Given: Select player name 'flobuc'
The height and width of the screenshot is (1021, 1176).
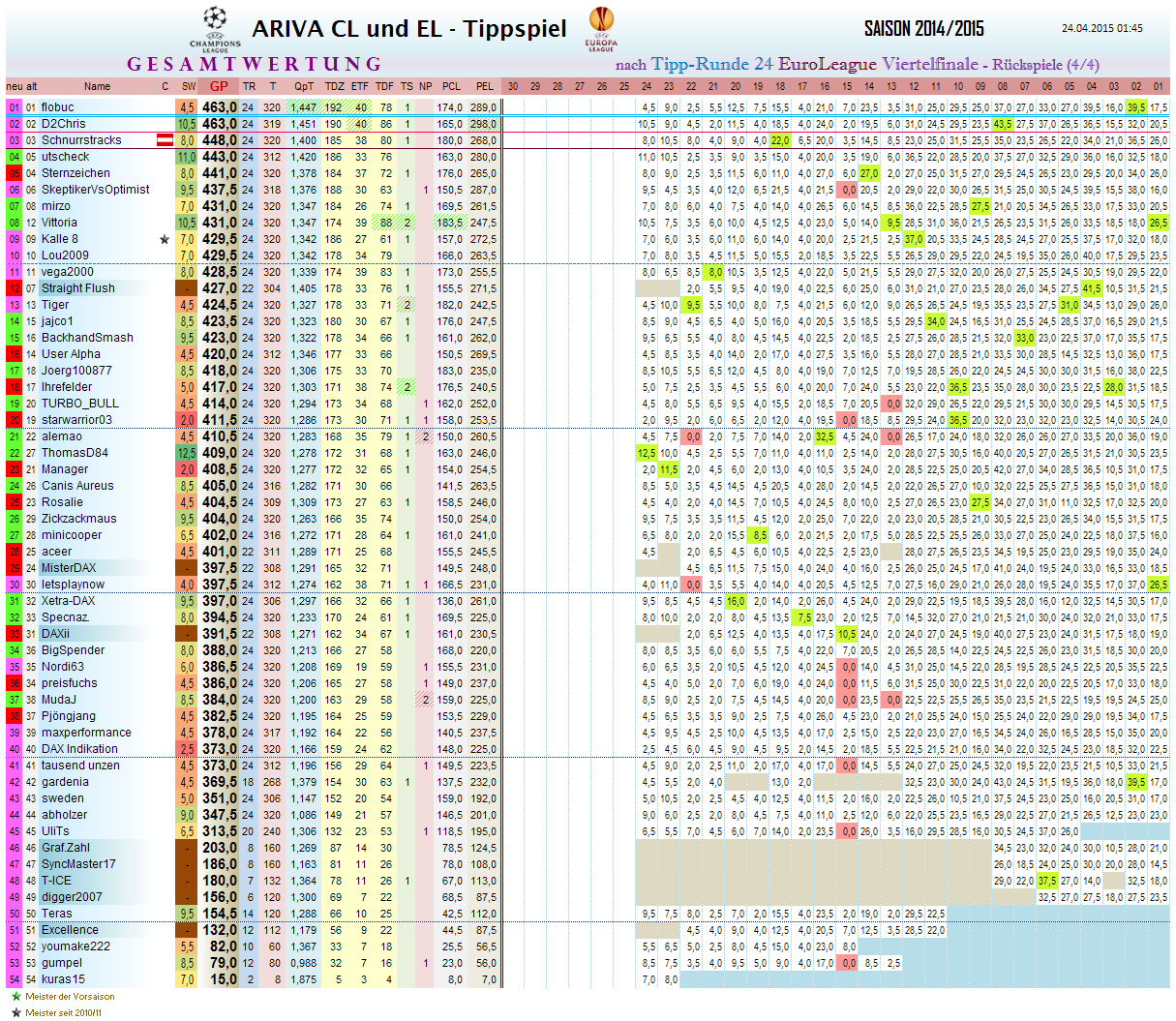Looking at the screenshot, I should pyautogui.click(x=58, y=107).
